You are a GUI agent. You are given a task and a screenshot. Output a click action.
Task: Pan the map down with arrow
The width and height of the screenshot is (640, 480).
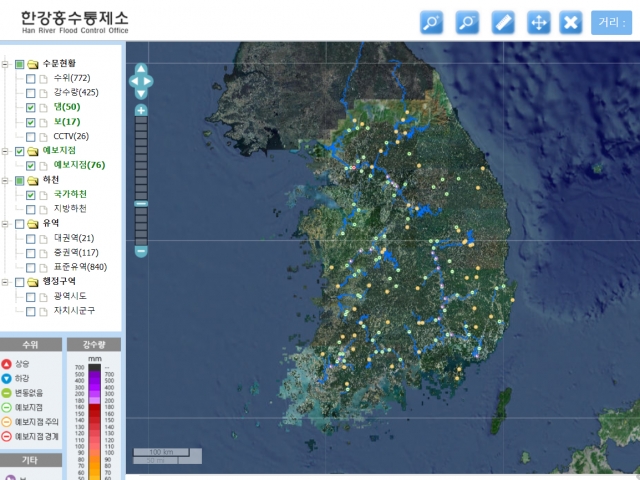(x=141, y=94)
